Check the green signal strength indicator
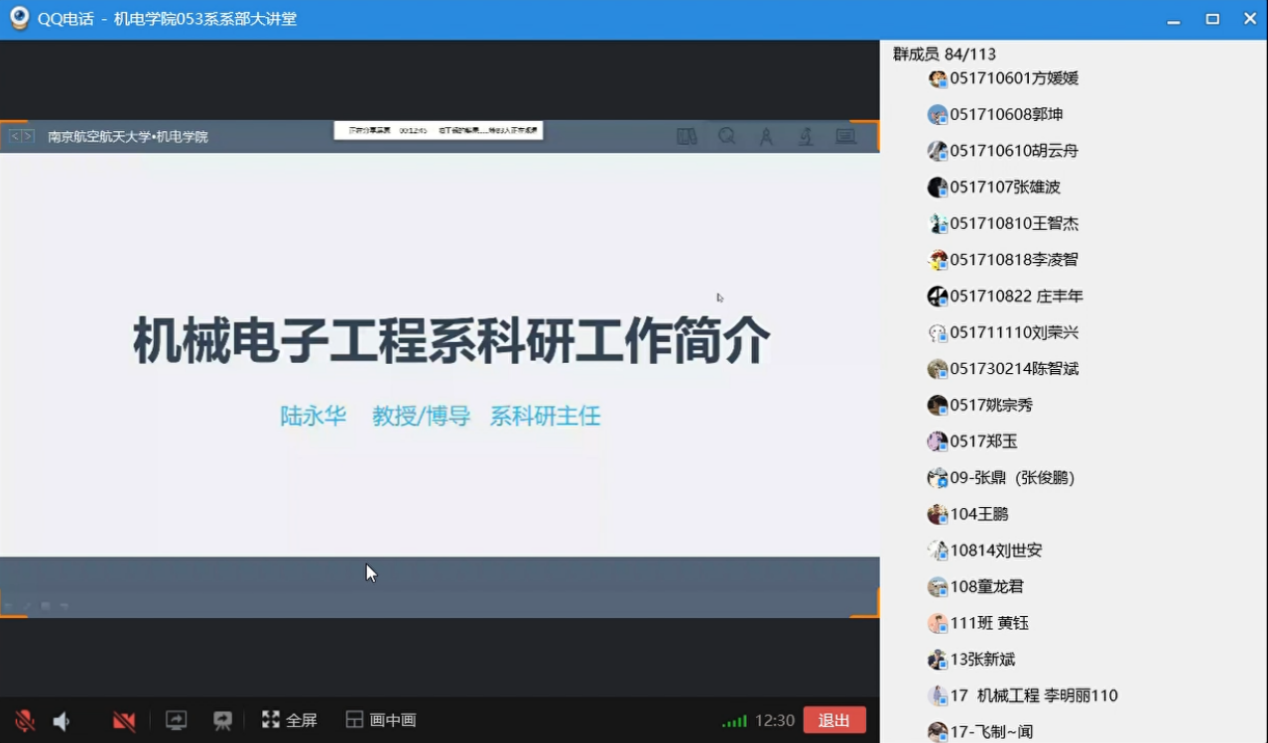 [735, 721]
